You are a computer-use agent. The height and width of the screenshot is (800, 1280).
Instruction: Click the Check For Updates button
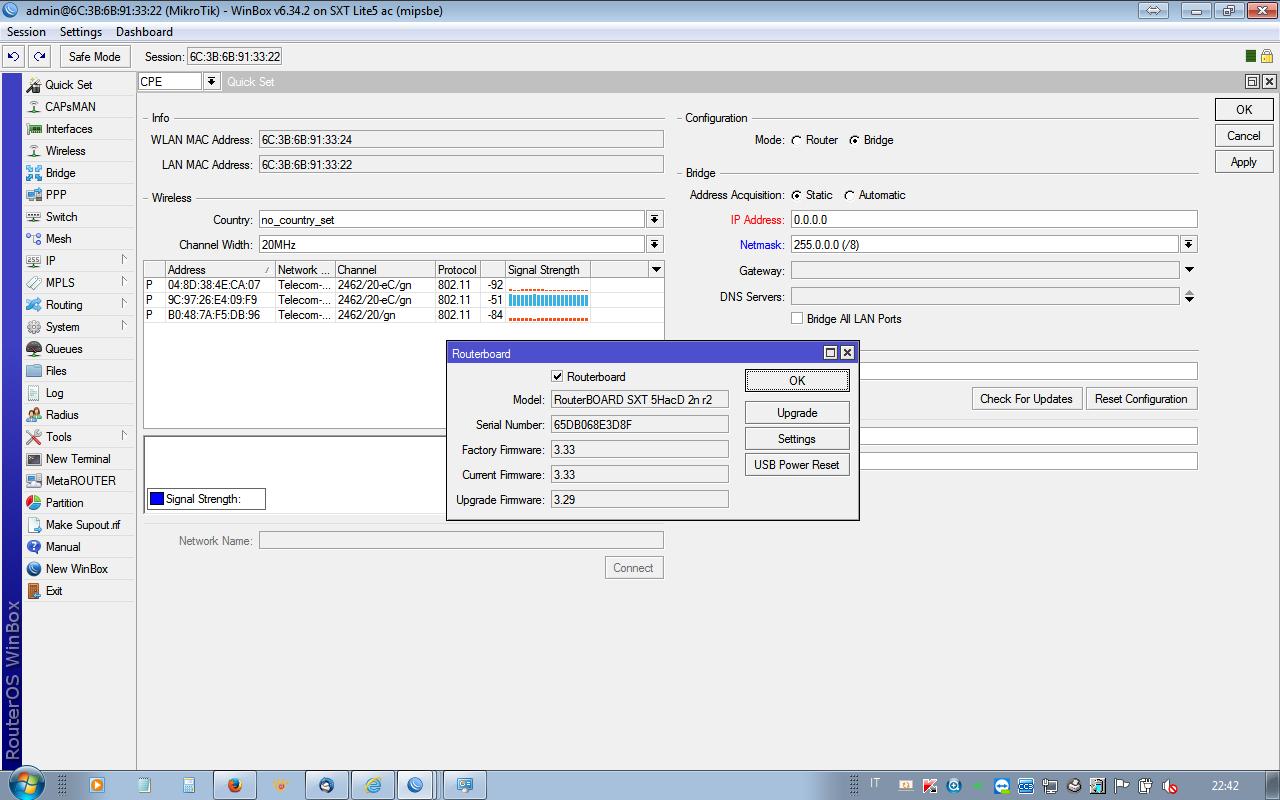tap(1026, 399)
